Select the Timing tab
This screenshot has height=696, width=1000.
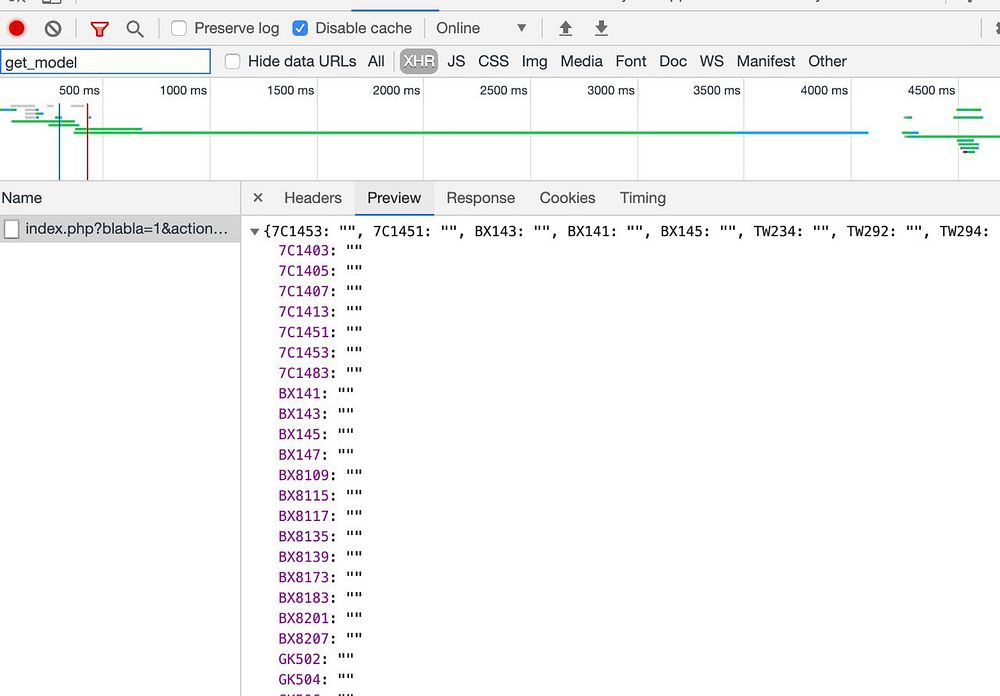tap(642, 198)
